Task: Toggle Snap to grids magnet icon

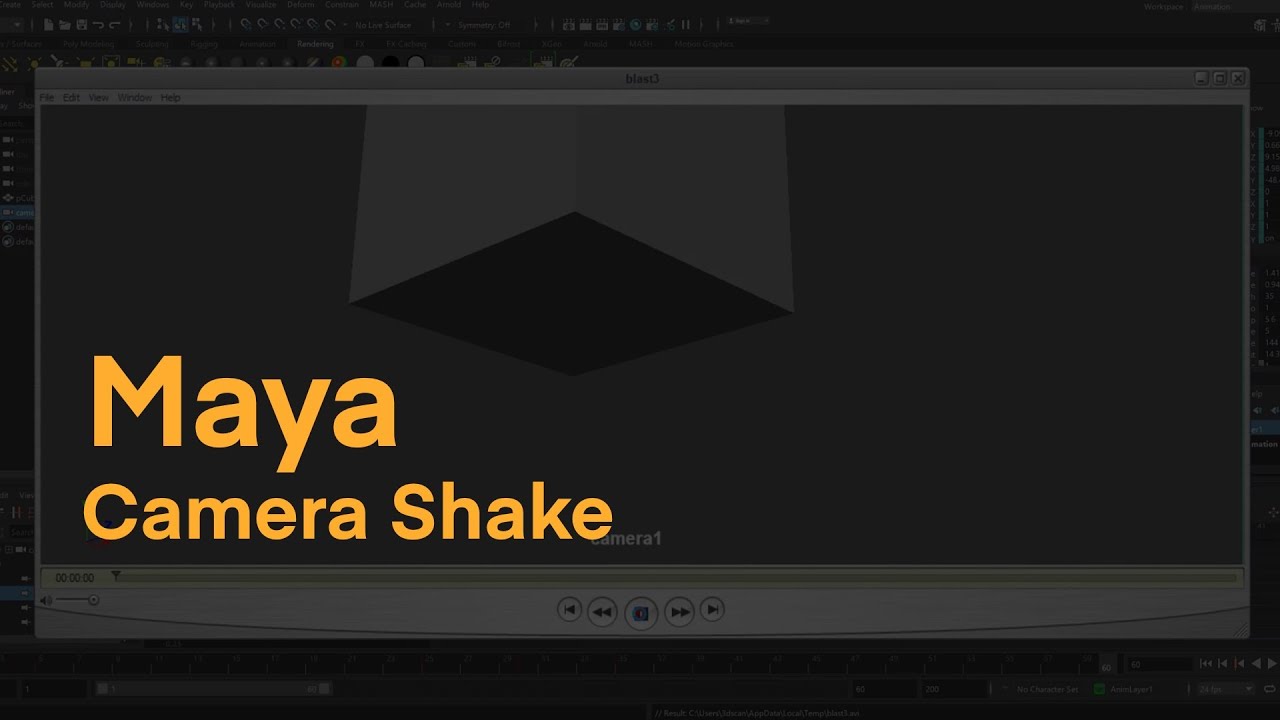Action: [x=245, y=24]
